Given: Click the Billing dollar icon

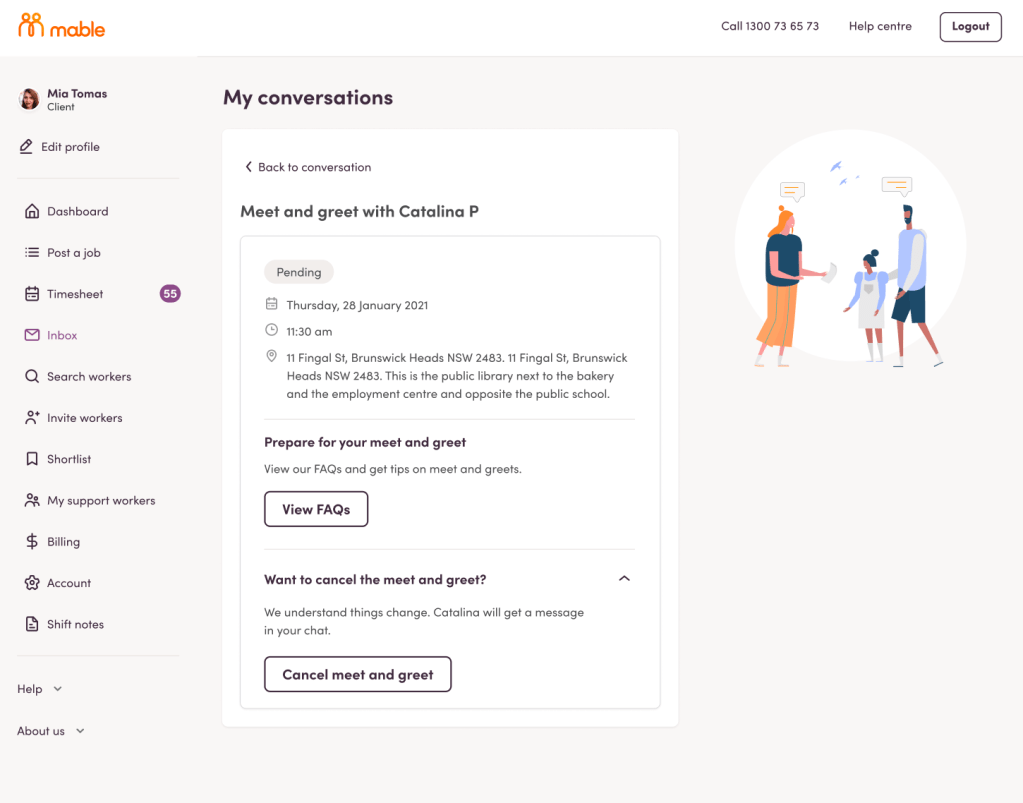Looking at the screenshot, I should (x=32, y=542).
